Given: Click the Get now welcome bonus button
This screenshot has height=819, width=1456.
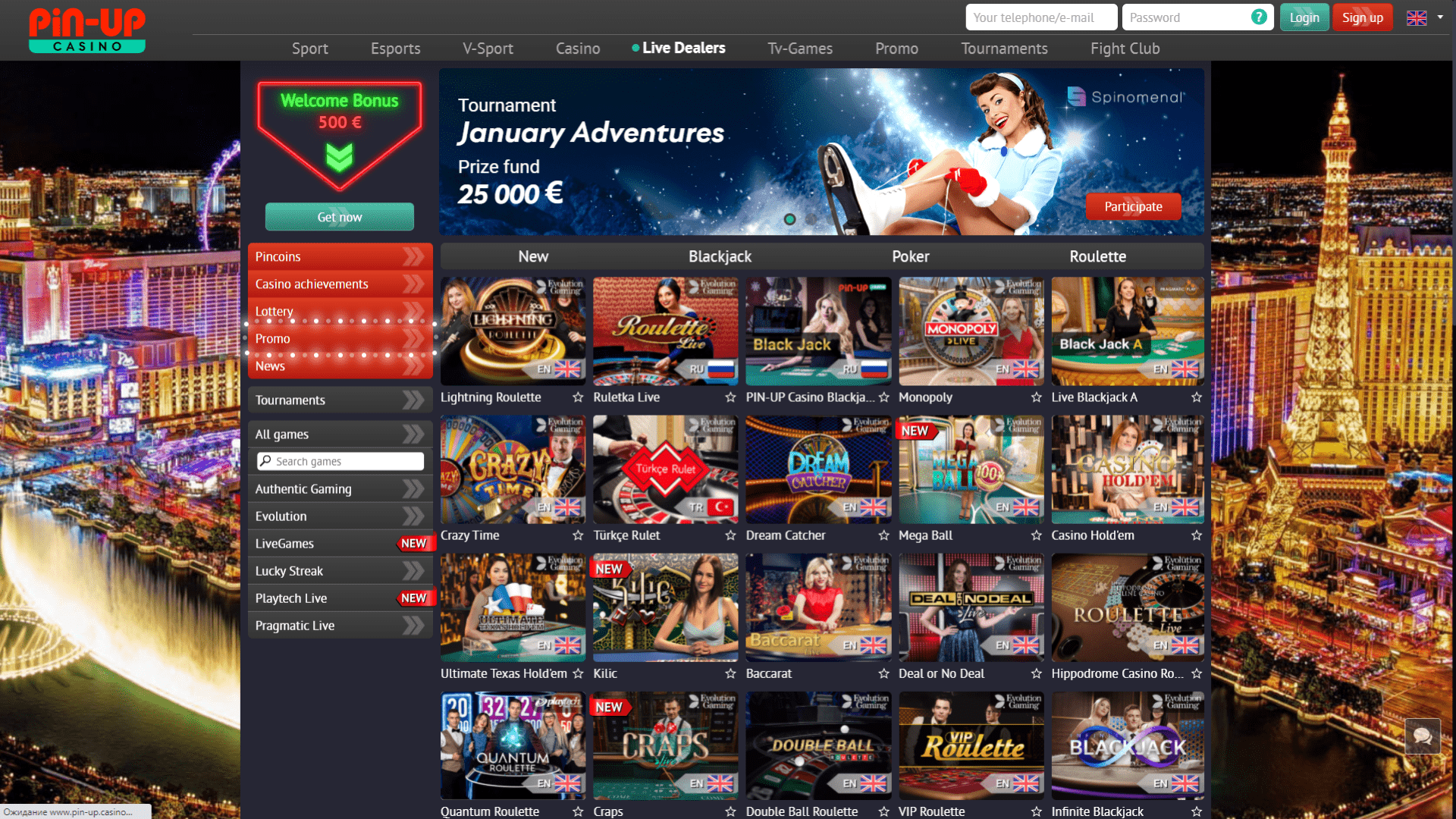Looking at the screenshot, I should click(x=338, y=217).
